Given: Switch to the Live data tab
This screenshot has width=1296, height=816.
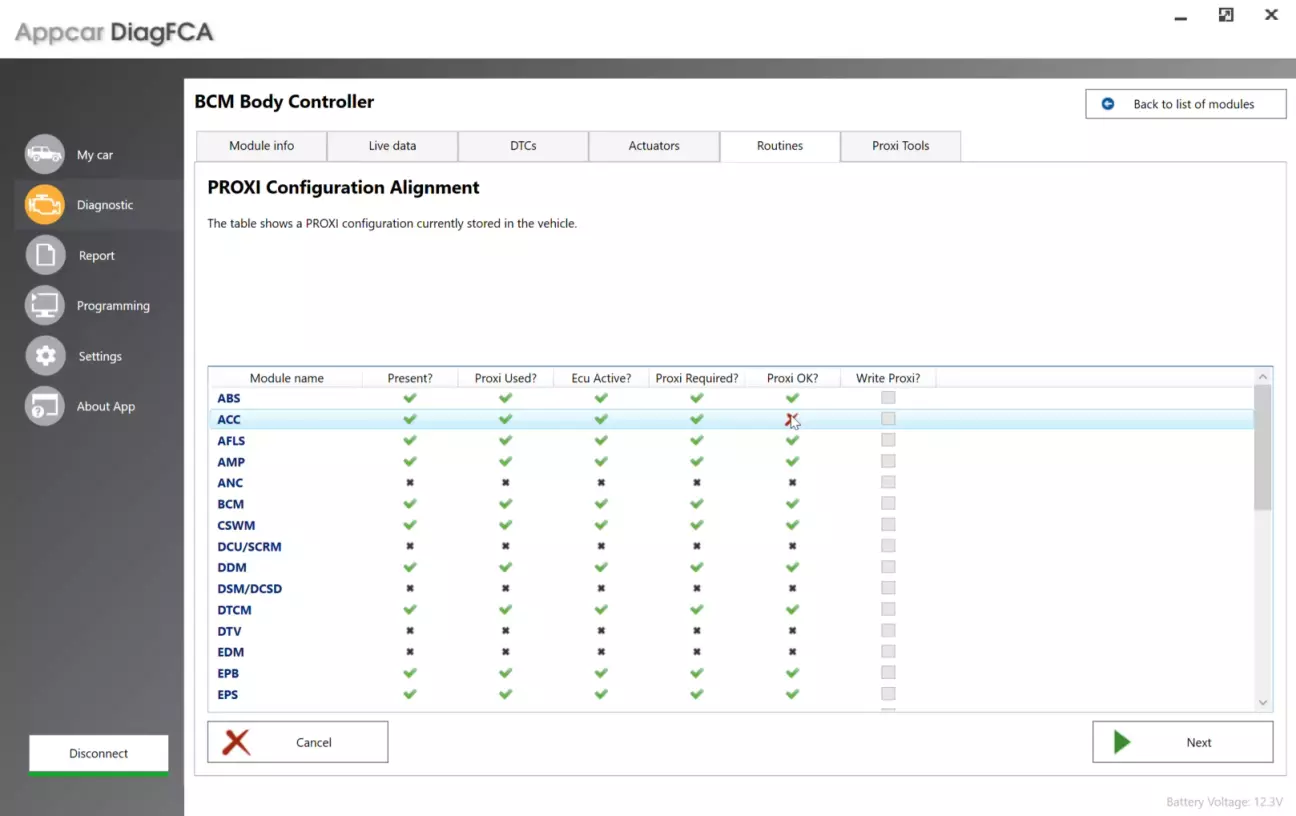Looking at the screenshot, I should click(392, 146).
